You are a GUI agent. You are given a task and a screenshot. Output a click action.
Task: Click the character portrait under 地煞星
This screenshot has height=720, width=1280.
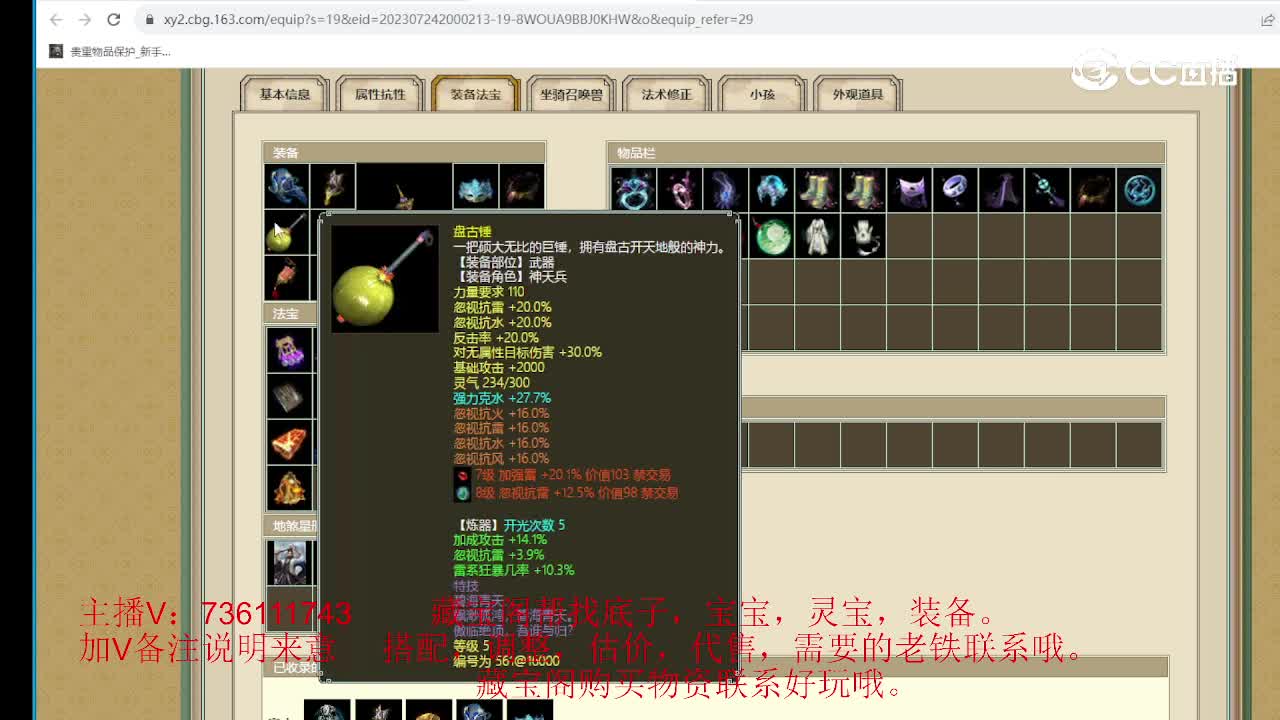coord(290,562)
